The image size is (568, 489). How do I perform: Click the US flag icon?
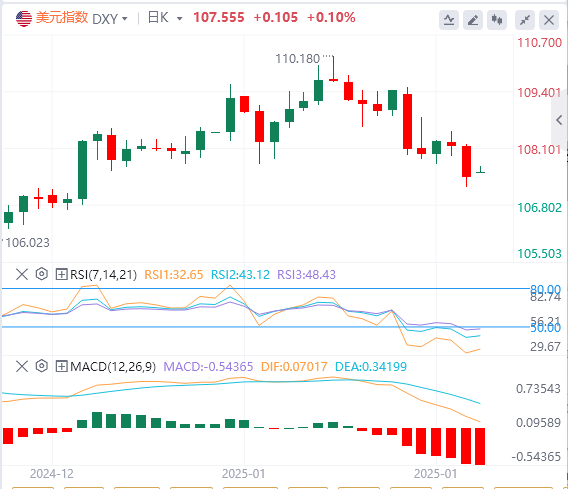click(24, 18)
